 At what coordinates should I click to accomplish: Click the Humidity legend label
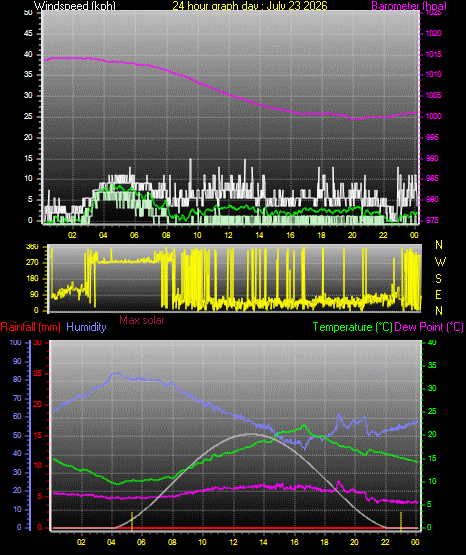click(86, 327)
